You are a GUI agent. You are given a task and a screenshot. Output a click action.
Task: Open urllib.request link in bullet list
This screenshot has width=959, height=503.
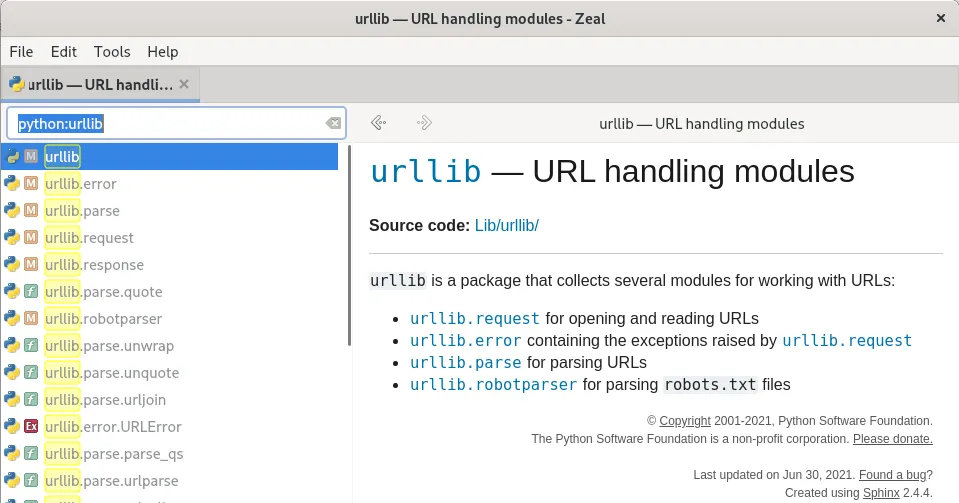pyautogui.click(x=475, y=318)
